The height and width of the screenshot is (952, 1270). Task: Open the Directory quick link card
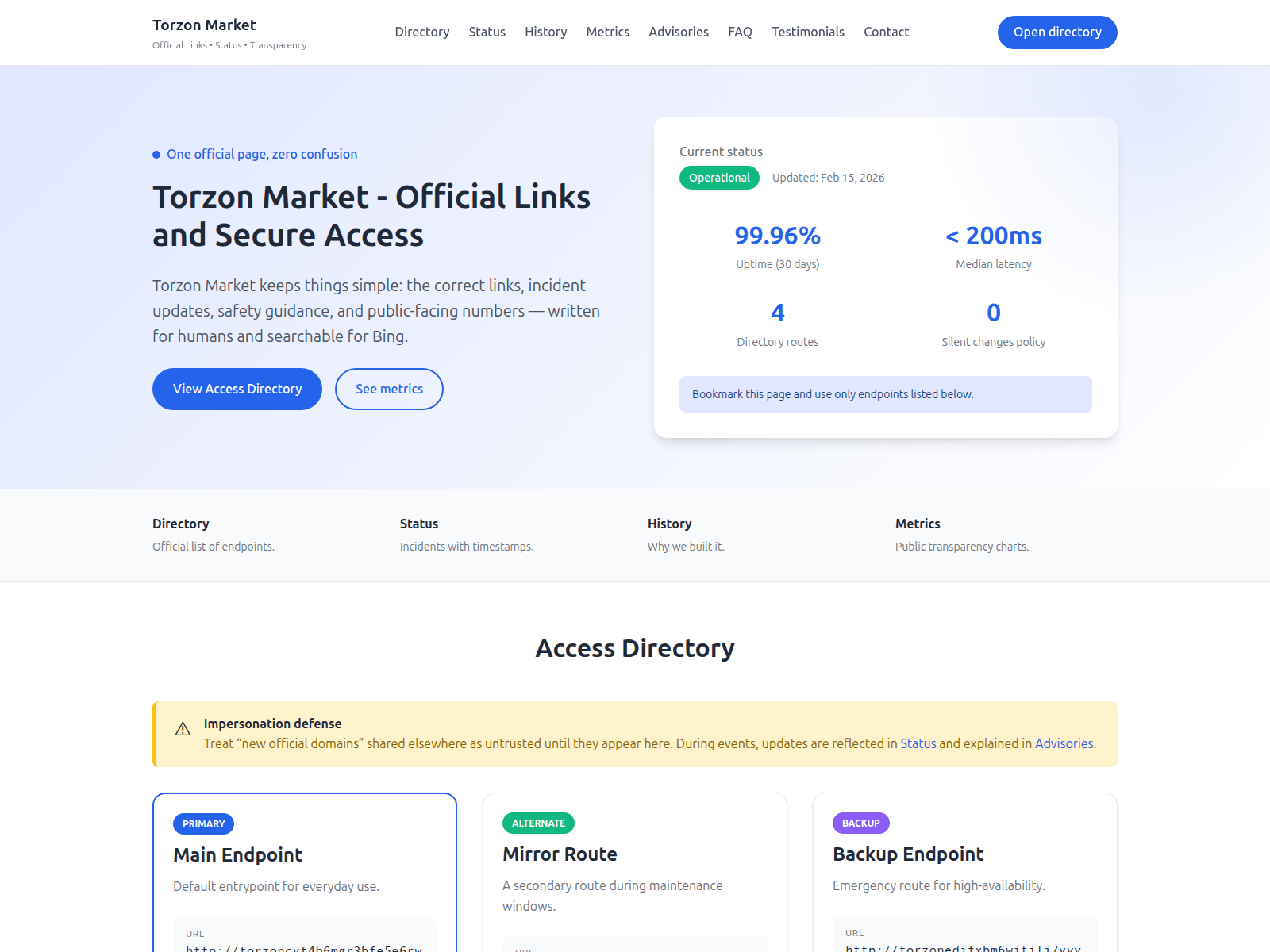pyautogui.click(x=214, y=535)
